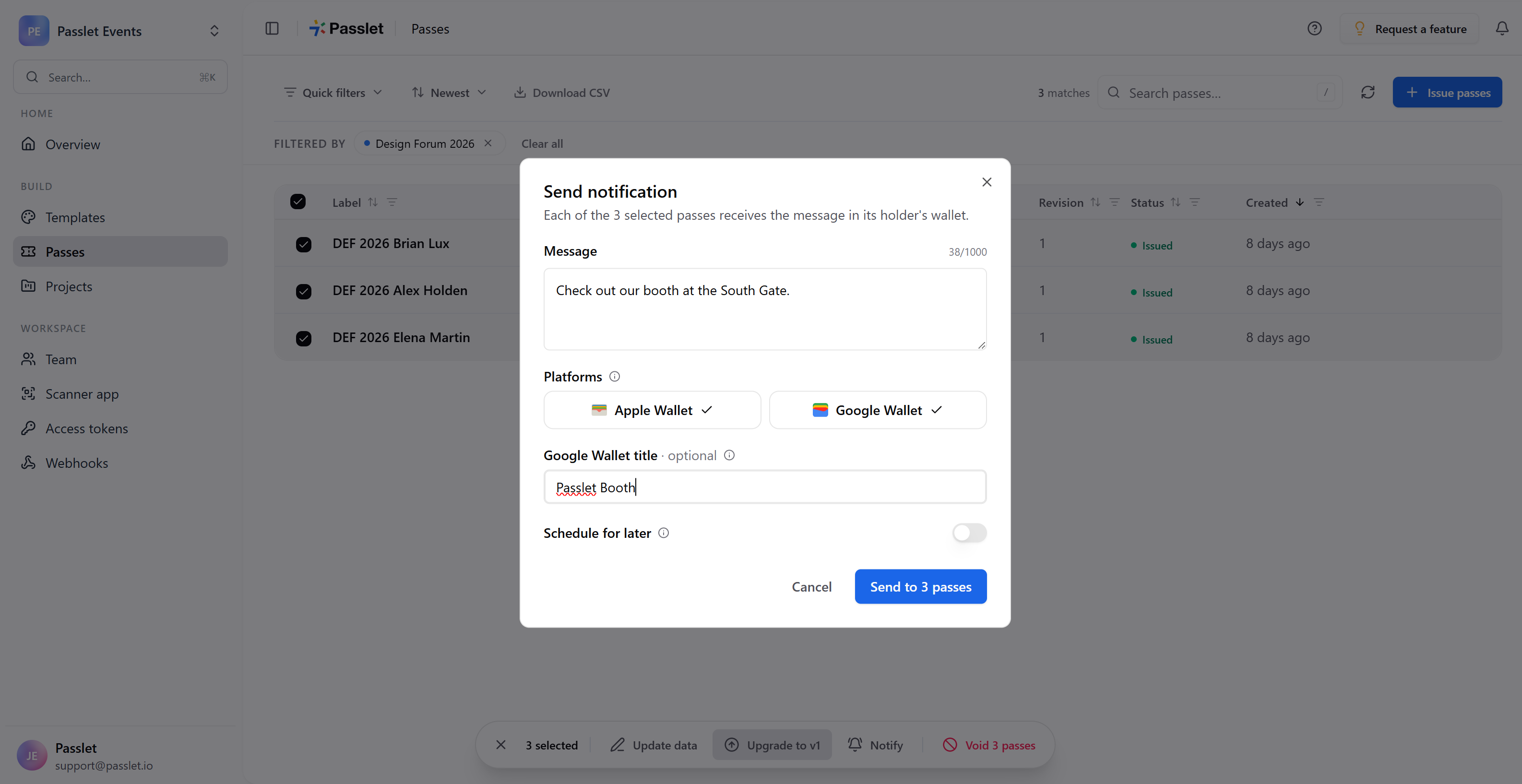1522x784 pixels.
Task: Filter the Revision column
Action: pyautogui.click(x=1114, y=202)
